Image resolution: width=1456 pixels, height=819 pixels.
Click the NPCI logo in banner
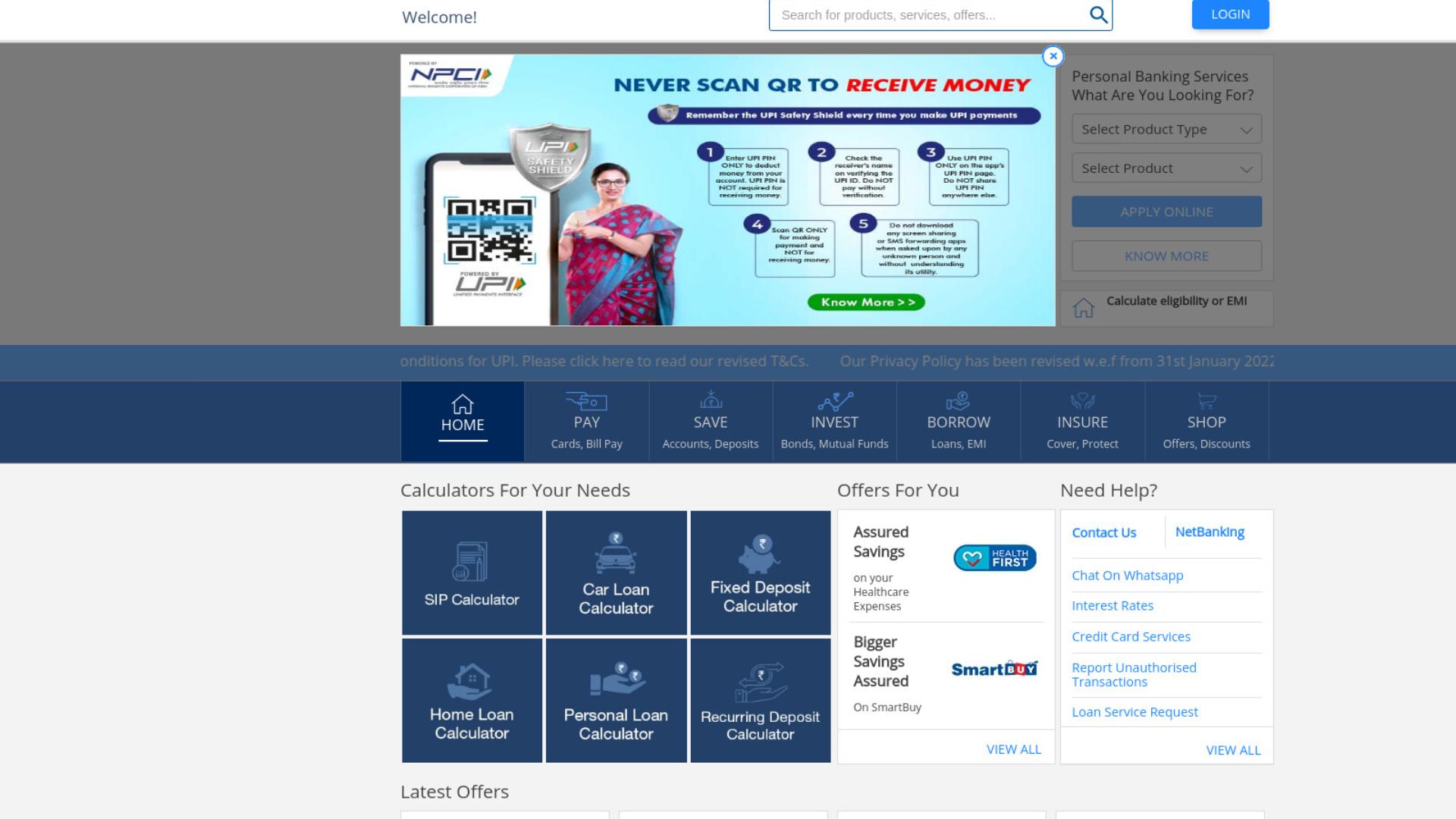(450, 75)
